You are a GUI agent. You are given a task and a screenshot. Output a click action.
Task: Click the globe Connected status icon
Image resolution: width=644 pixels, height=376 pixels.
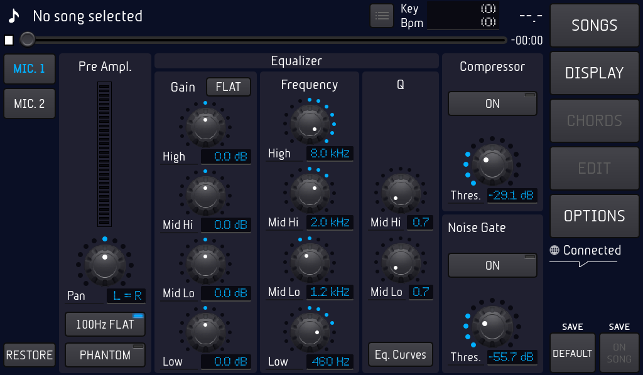click(554, 250)
